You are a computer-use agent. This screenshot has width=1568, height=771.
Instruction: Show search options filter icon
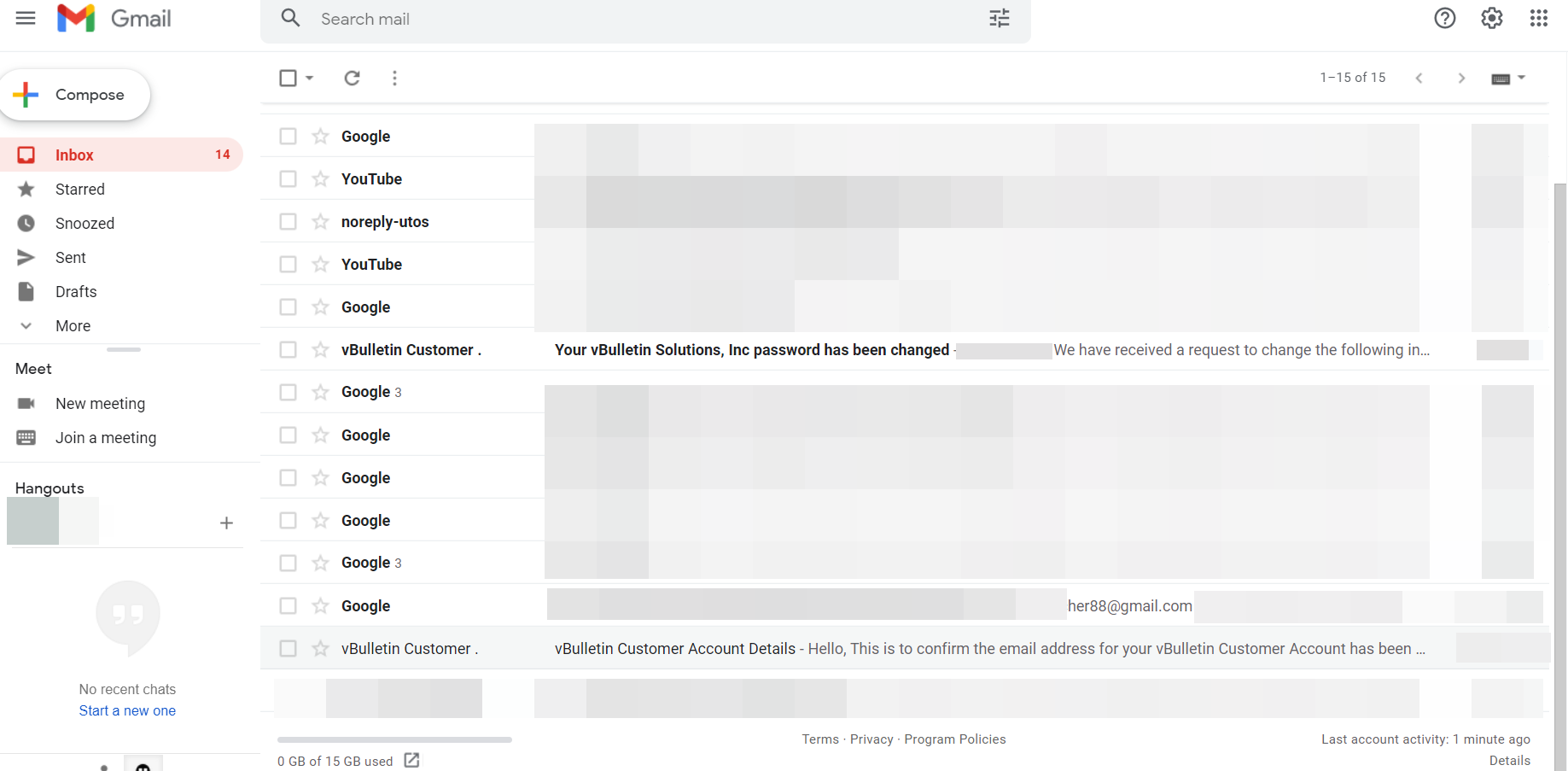click(1000, 18)
